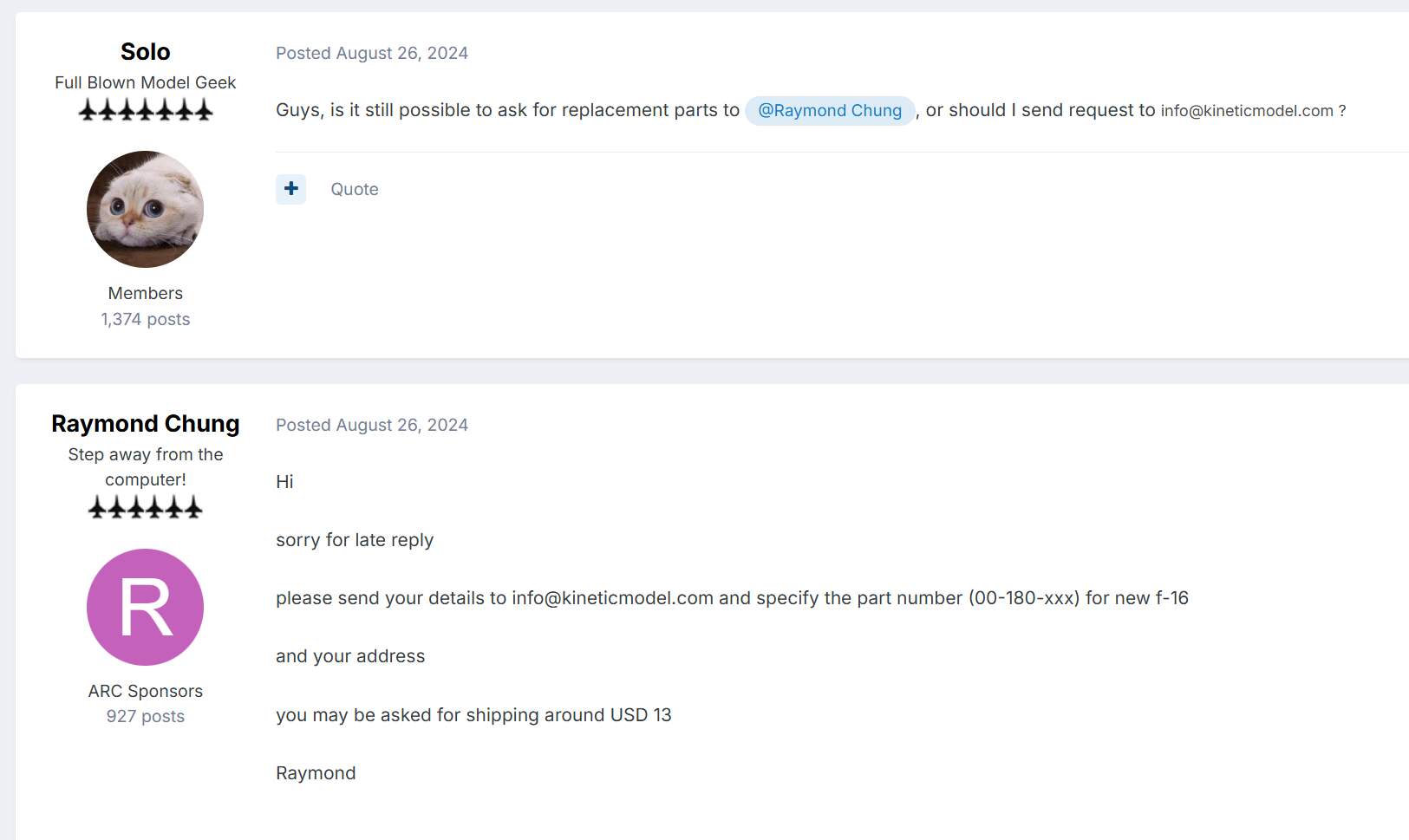Click info@kineticmodel.com in Raymond's reply
Screen dimensions: 1409x840
[612, 598]
